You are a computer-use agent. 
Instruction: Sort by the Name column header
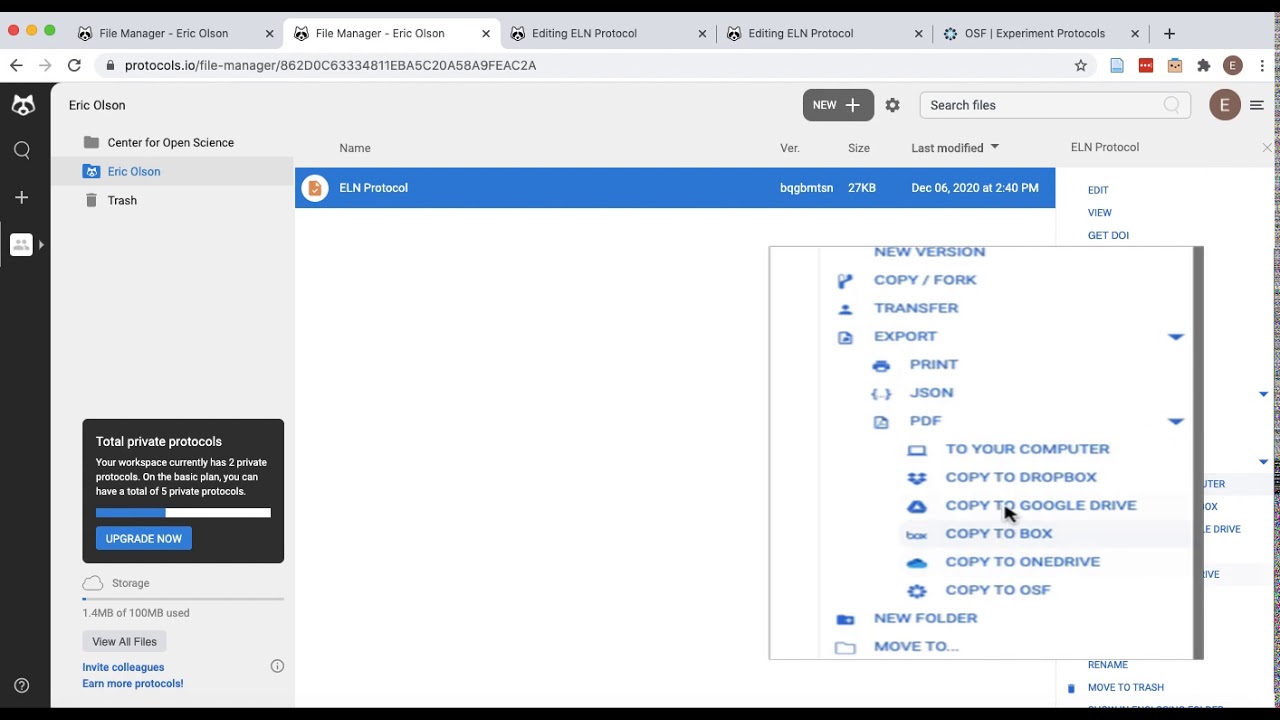coord(355,148)
